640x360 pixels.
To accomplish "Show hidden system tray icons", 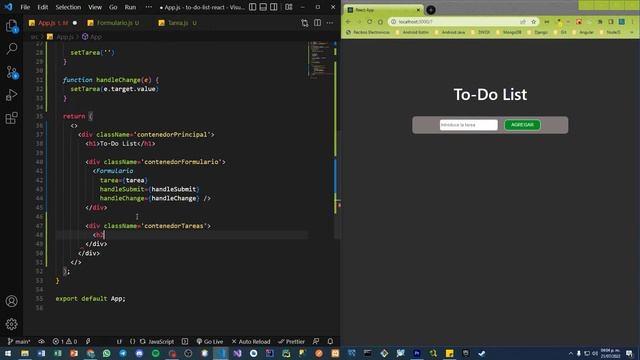I will coord(571,353).
